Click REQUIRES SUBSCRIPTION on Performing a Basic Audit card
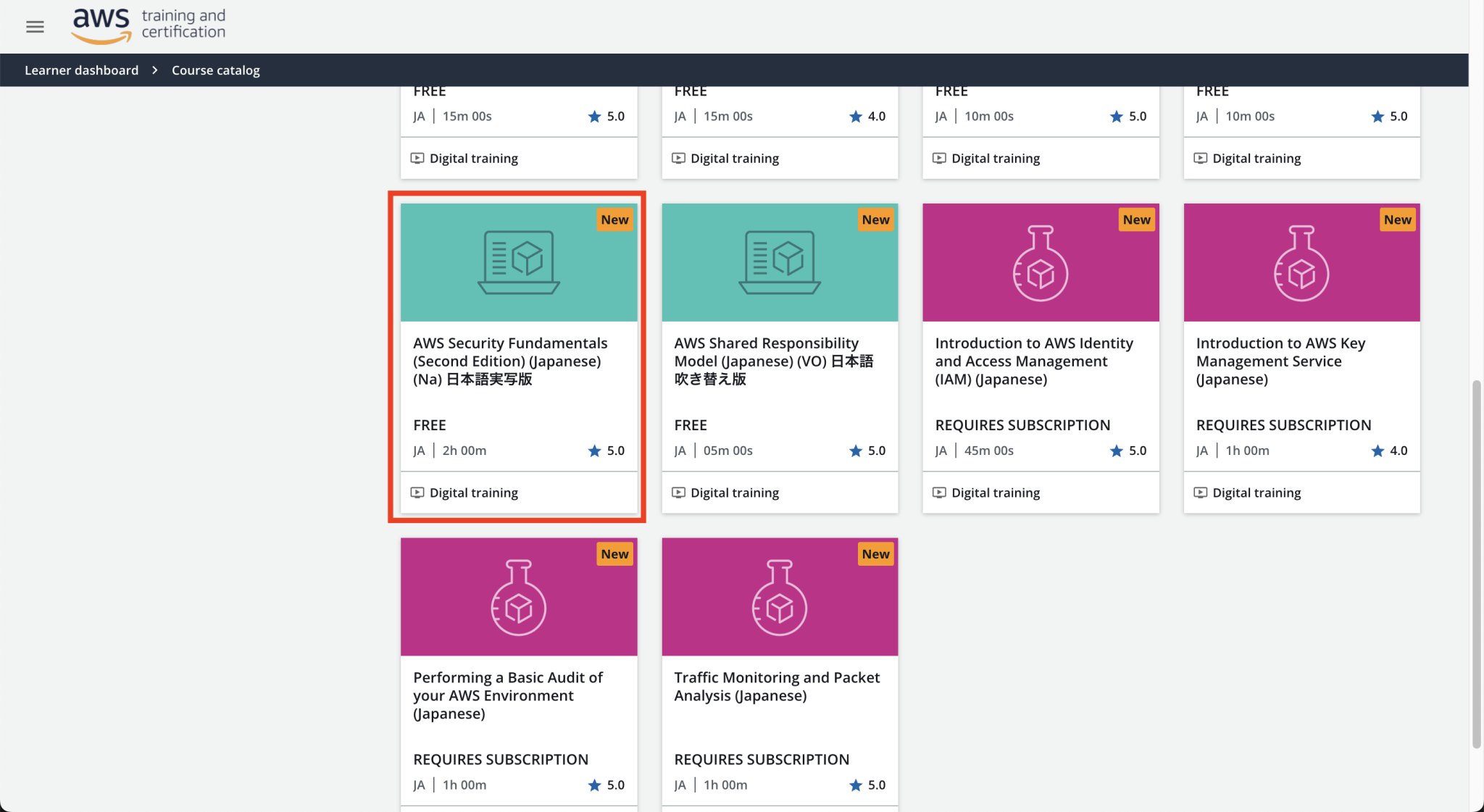 coord(500,759)
